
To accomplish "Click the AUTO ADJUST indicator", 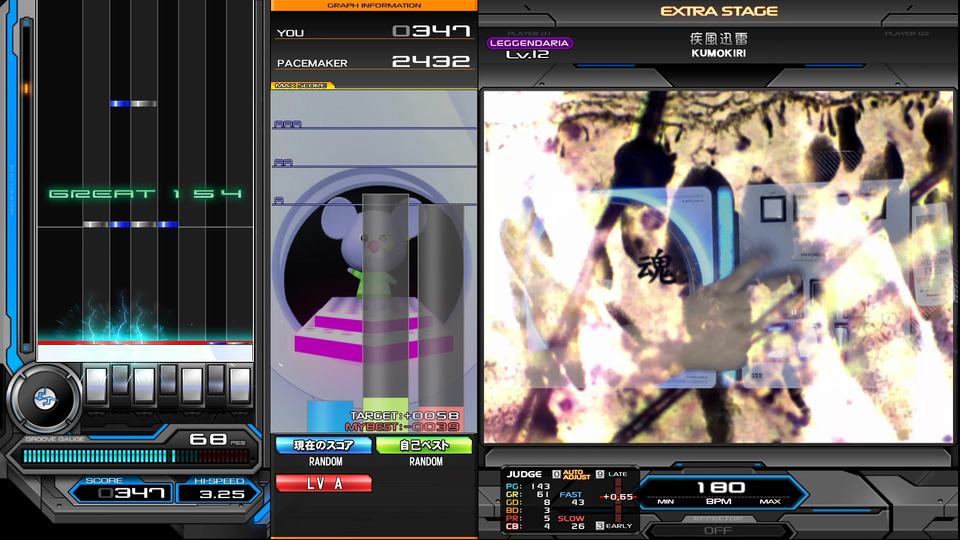I will pyautogui.click(x=571, y=474).
